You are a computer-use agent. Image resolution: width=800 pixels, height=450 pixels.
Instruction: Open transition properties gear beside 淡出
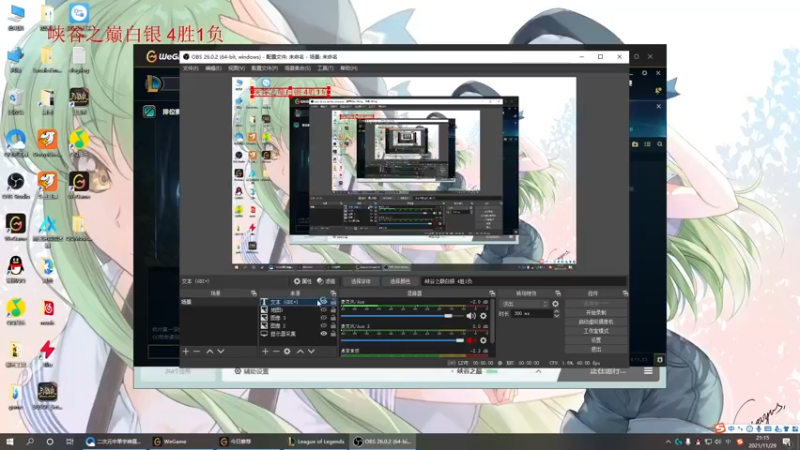(x=556, y=304)
